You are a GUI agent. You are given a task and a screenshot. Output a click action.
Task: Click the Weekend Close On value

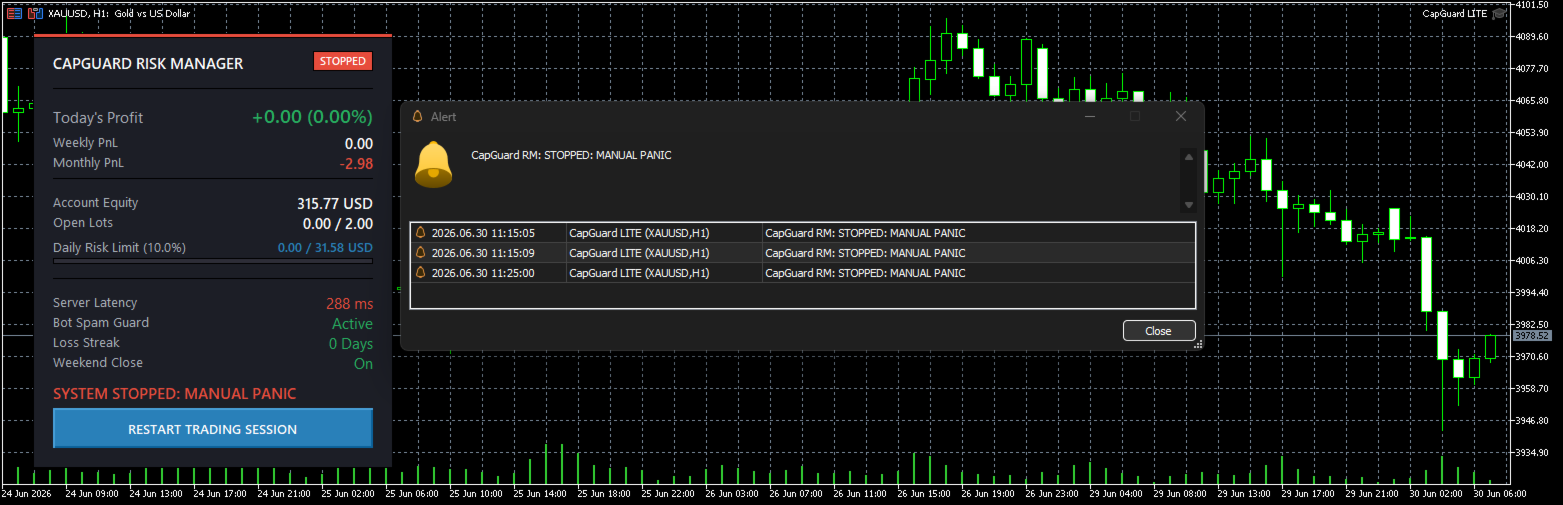pyautogui.click(x=363, y=364)
